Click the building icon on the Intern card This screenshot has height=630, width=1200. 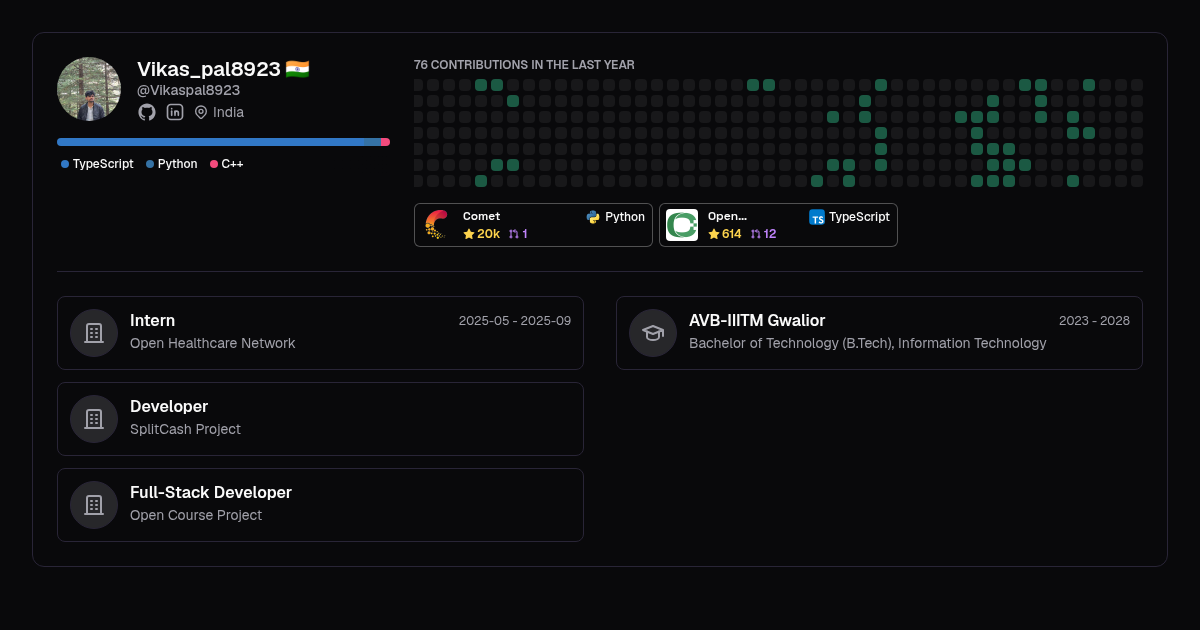click(x=94, y=333)
